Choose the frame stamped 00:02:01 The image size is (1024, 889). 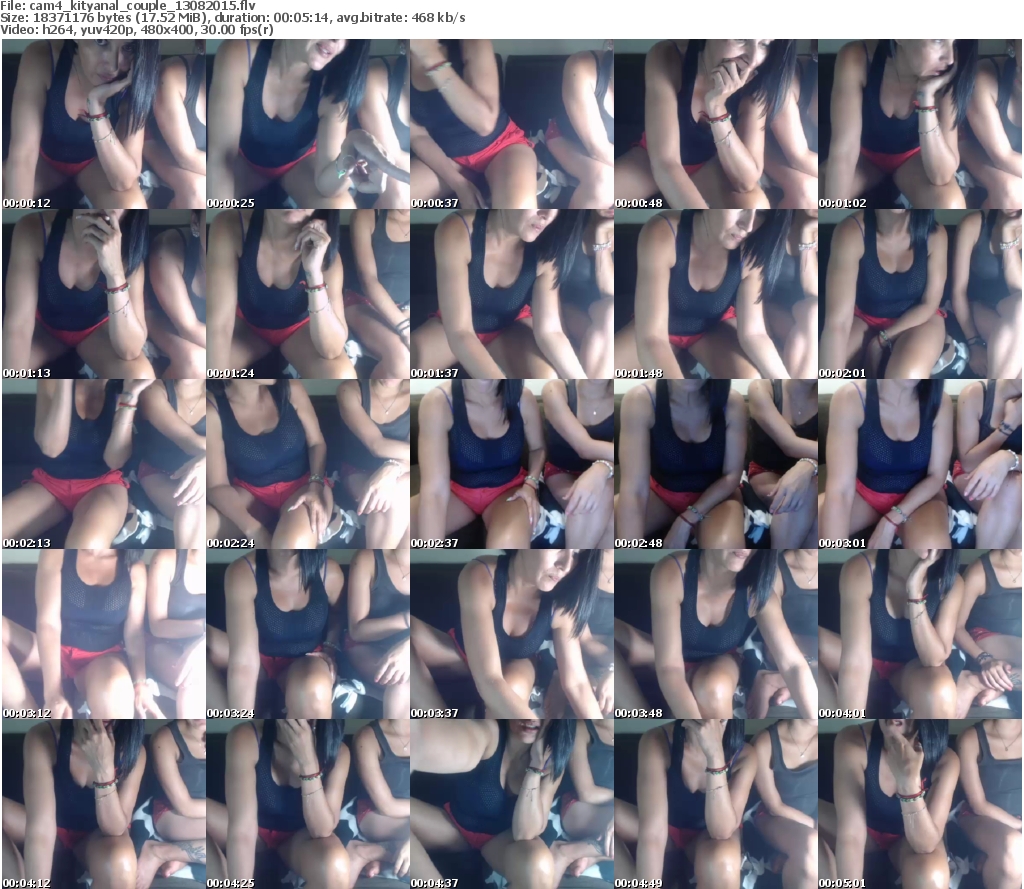pyautogui.click(x=920, y=294)
